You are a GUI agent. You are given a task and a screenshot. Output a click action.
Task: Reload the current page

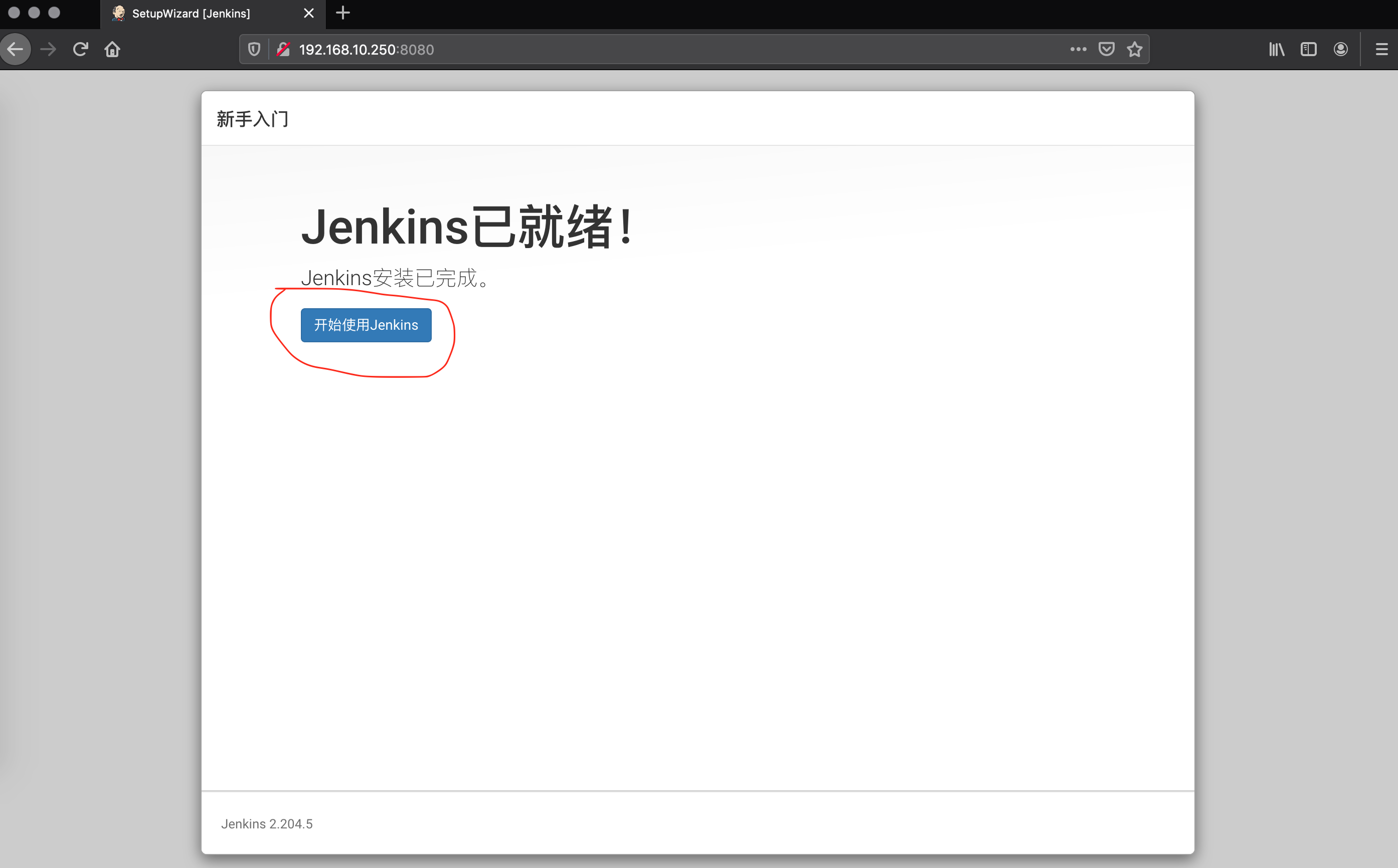click(80, 50)
